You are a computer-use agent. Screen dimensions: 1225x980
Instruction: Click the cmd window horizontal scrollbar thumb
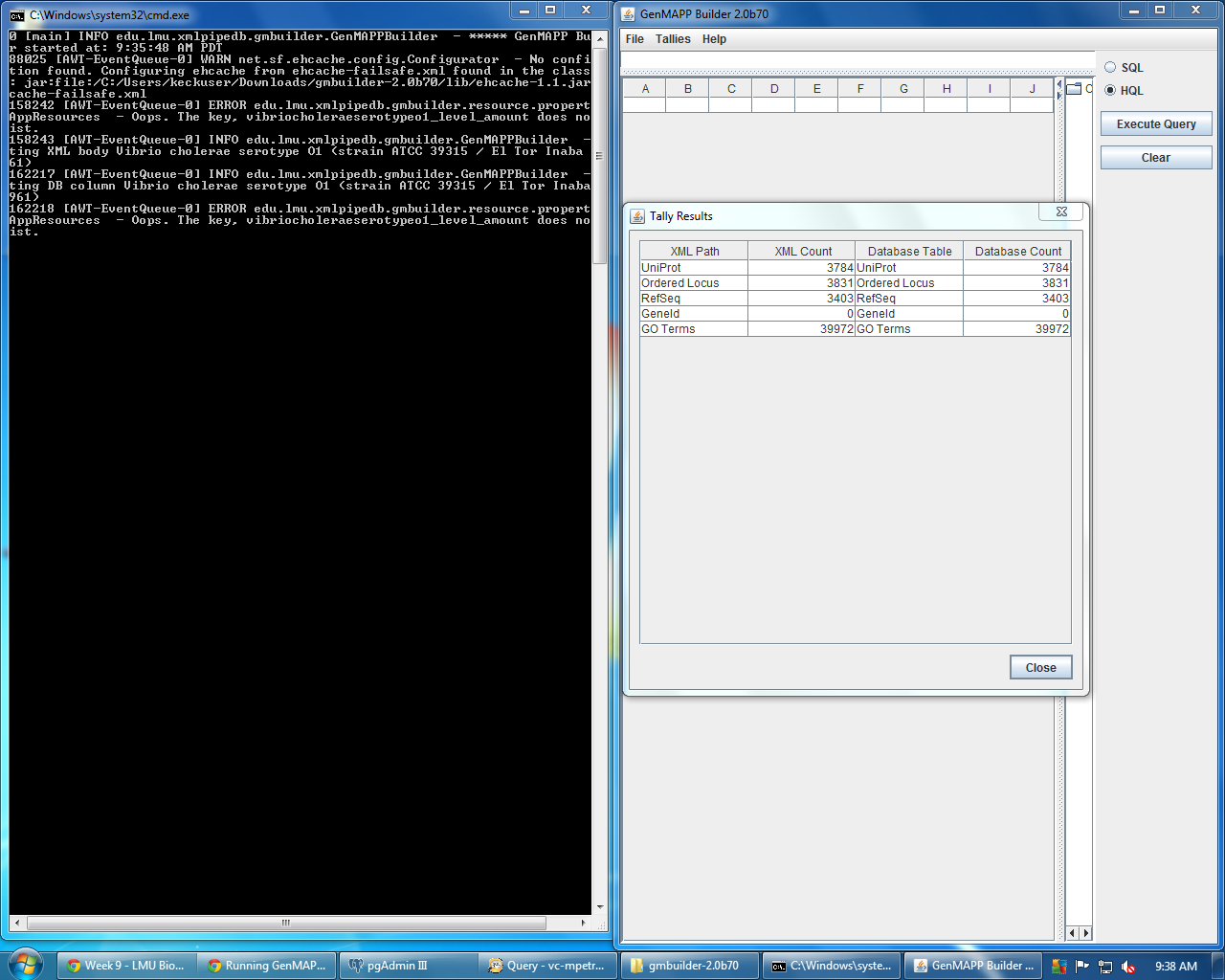[x=286, y=924]
